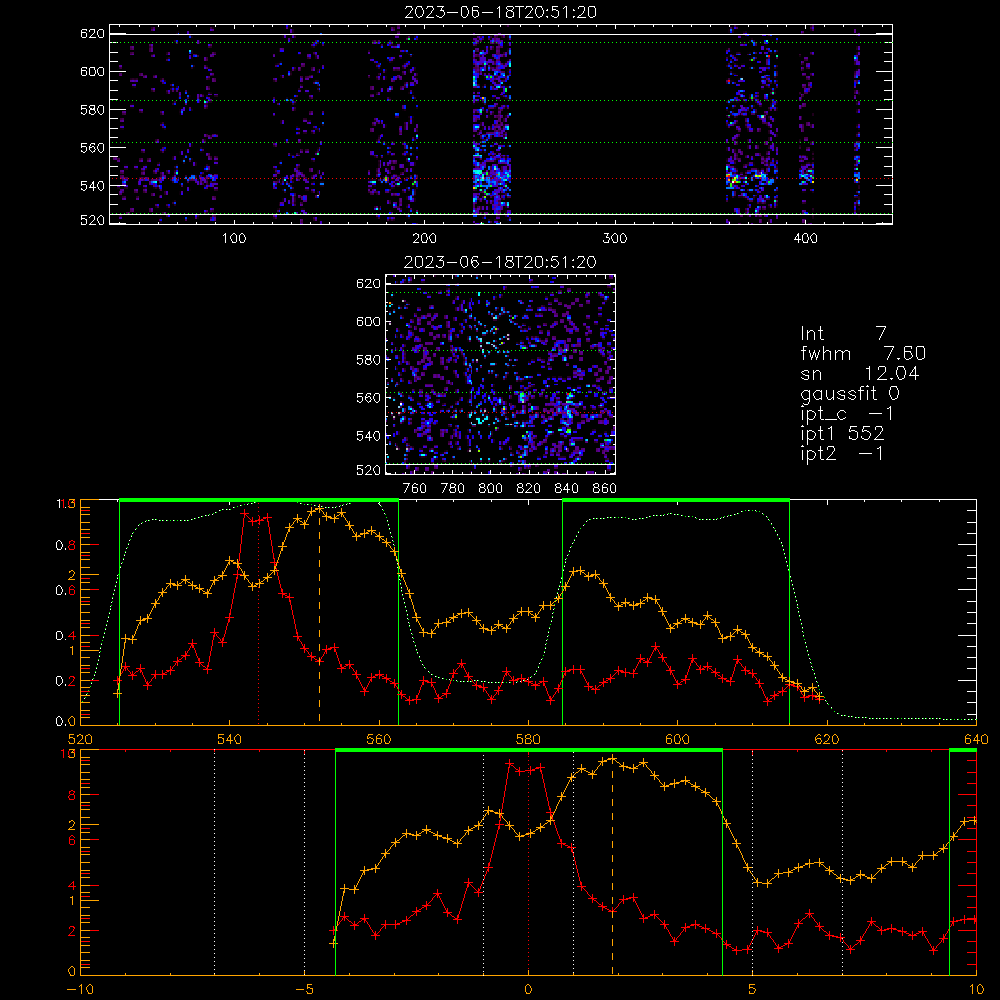Select the 'gaussfit 0' parameter line
Viewport: 1000px width, 1000px height.
point(849,393)
